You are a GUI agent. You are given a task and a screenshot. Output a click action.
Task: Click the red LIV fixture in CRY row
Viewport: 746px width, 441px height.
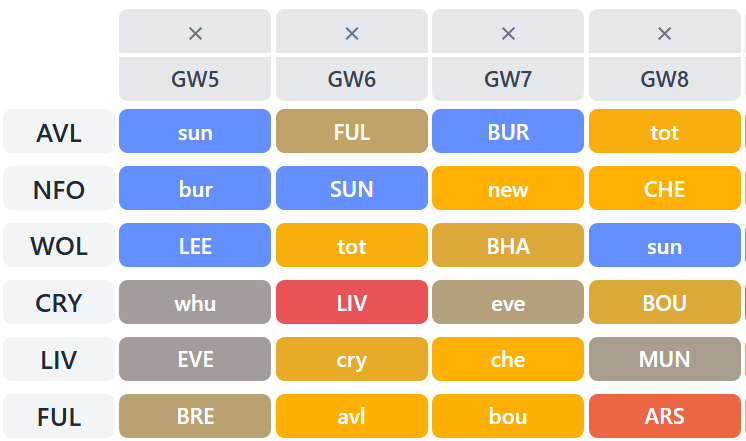click(351, 303)
